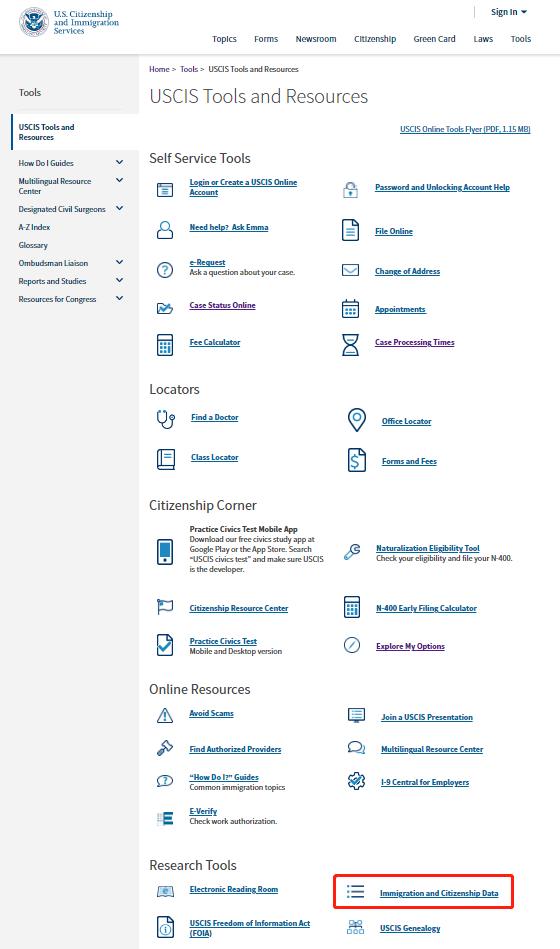Open the Green Card menu
560x949 pixels.
point(434,39)
